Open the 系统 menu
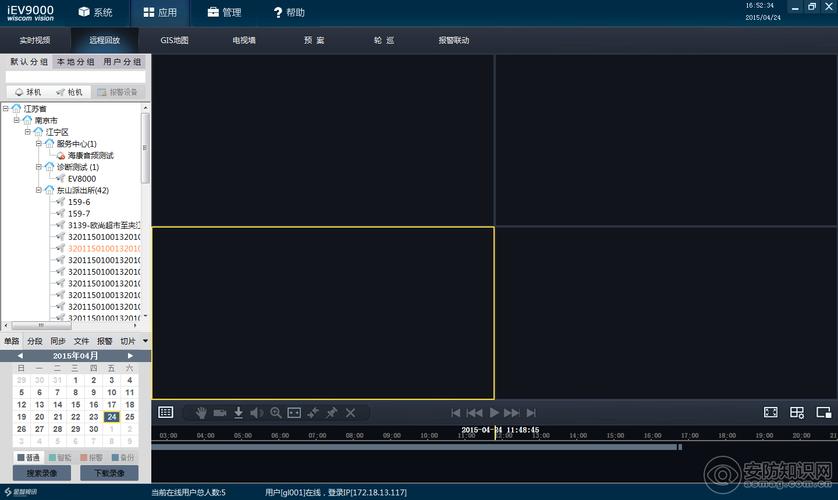Viewport: 838px width, 500px height. click(95, 12)
